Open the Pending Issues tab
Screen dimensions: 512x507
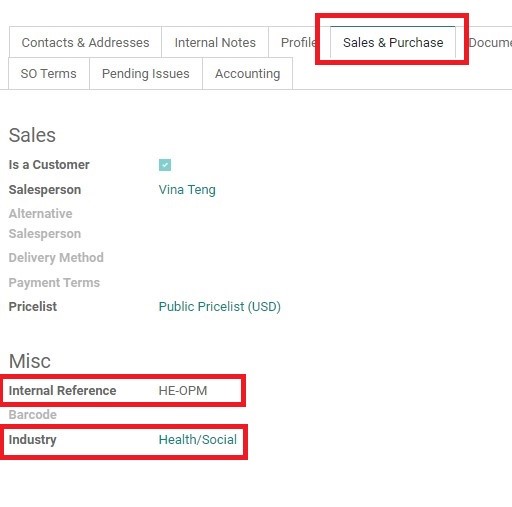point(146,73)
